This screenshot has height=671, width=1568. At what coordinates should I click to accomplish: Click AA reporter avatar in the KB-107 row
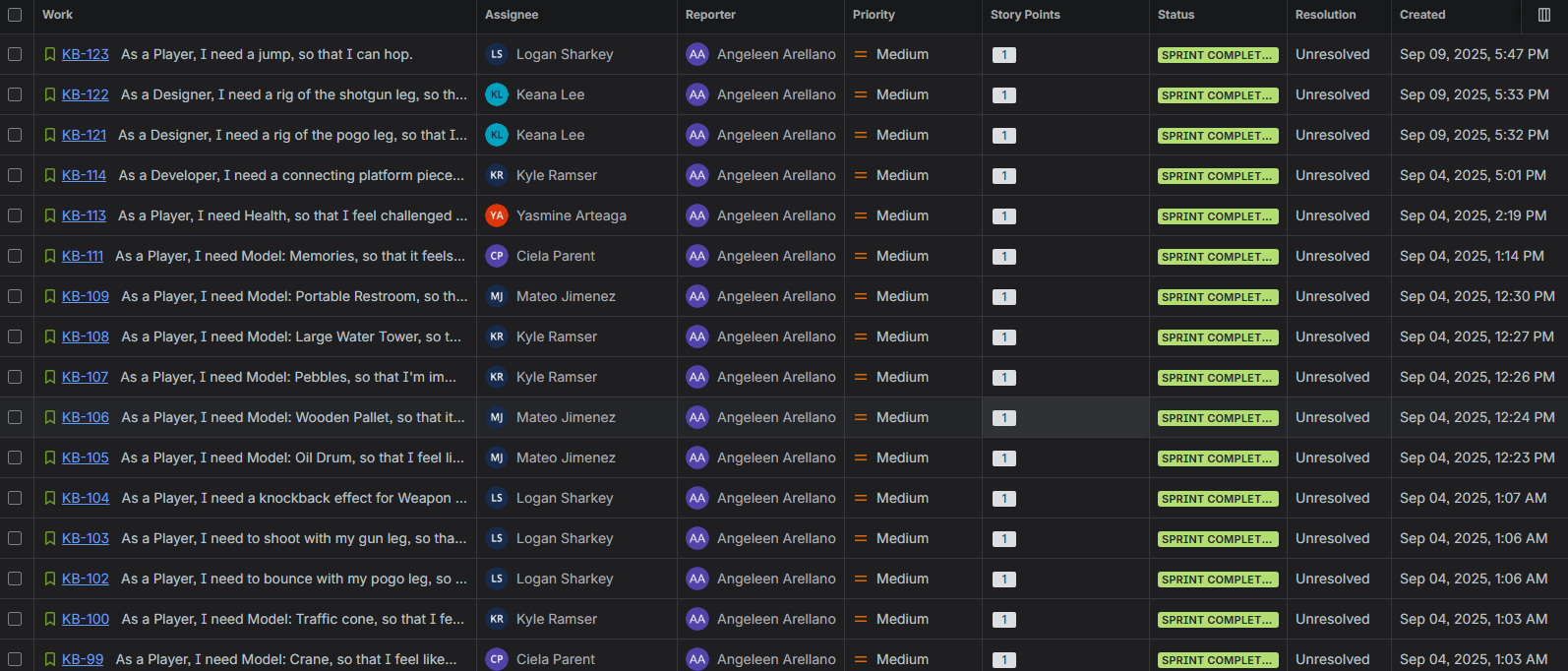[x=697, y=377]
